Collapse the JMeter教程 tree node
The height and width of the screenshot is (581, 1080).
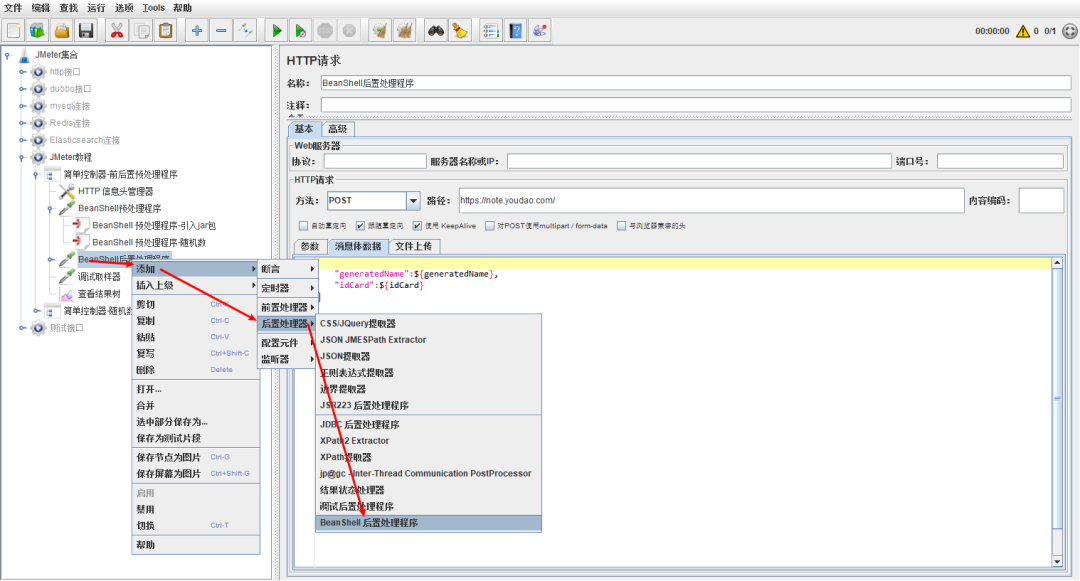(x=22, y=157)
